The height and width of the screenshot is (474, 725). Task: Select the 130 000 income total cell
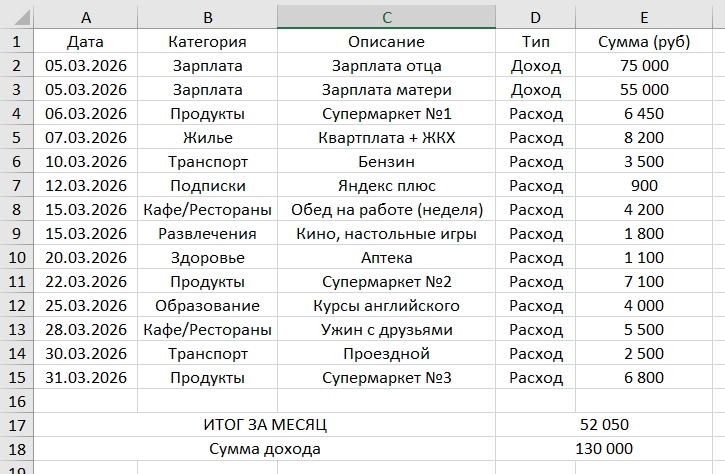click(x=604, y=449)
